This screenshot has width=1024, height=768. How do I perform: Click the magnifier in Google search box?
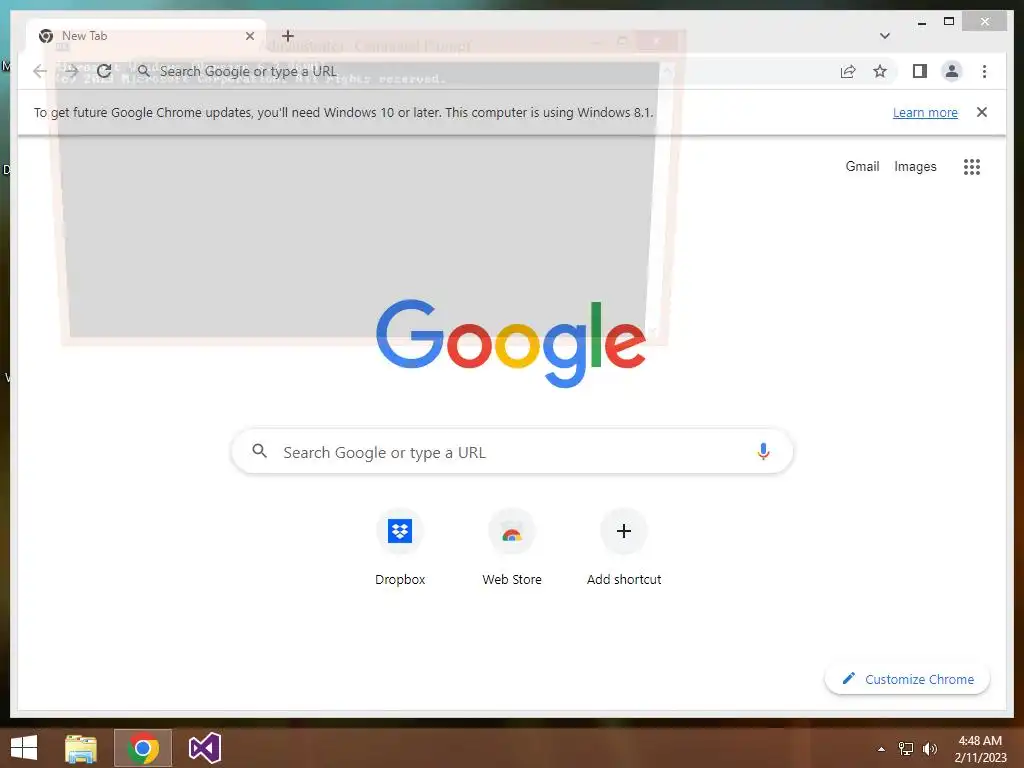coord(259,451)
